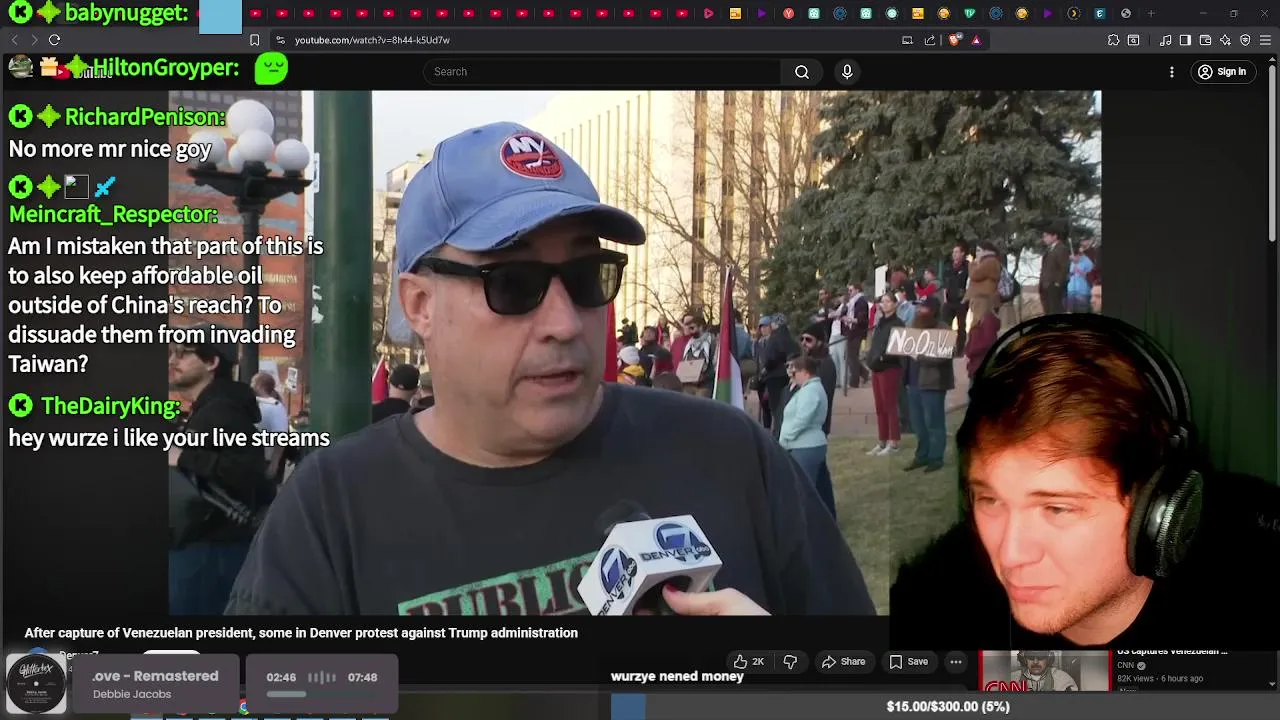Click the YouTube search magnifier button
The width and height of the screenshot is (1280, 720).
[802, 71]
